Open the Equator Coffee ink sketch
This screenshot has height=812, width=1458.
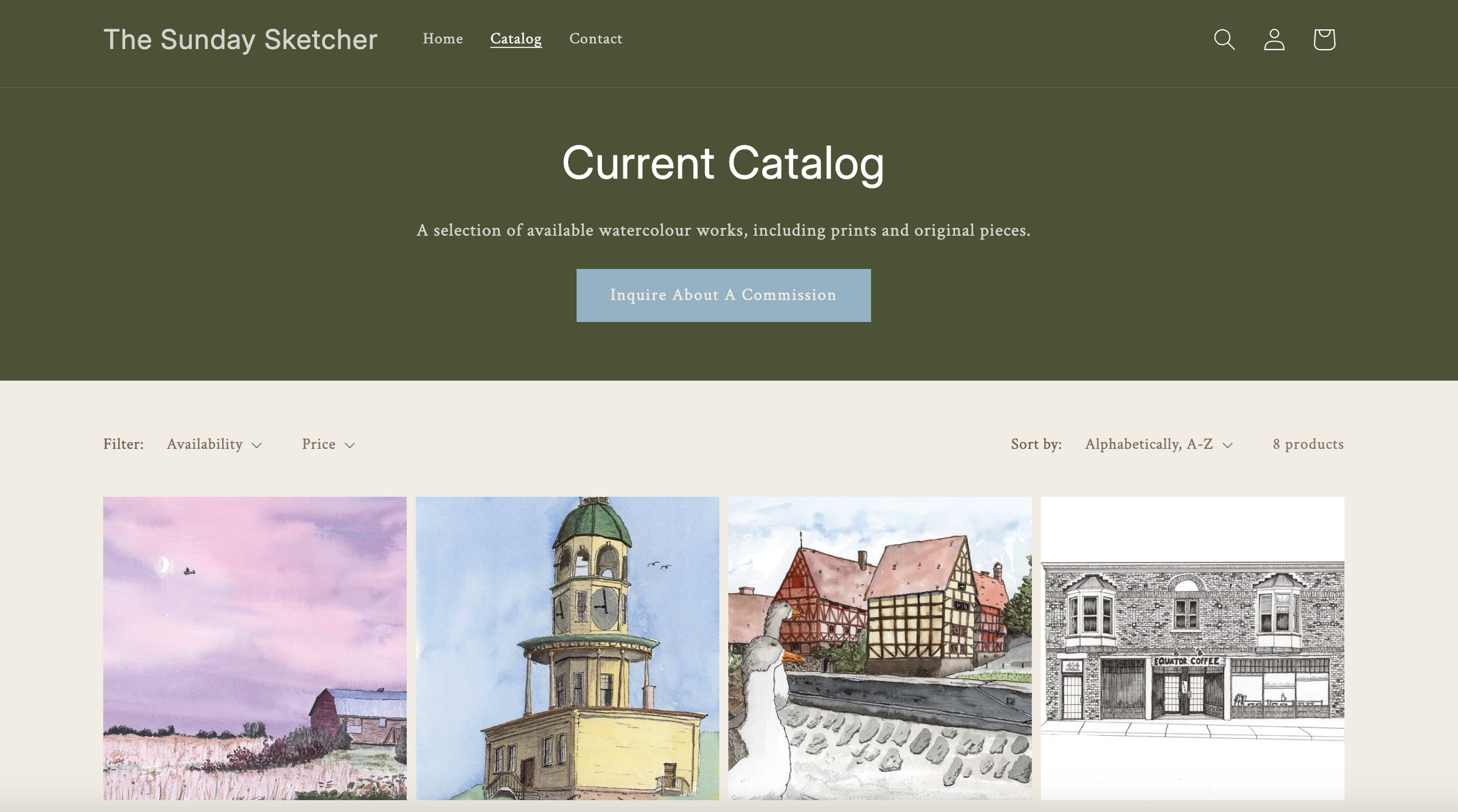click(x=1192, y=648)
